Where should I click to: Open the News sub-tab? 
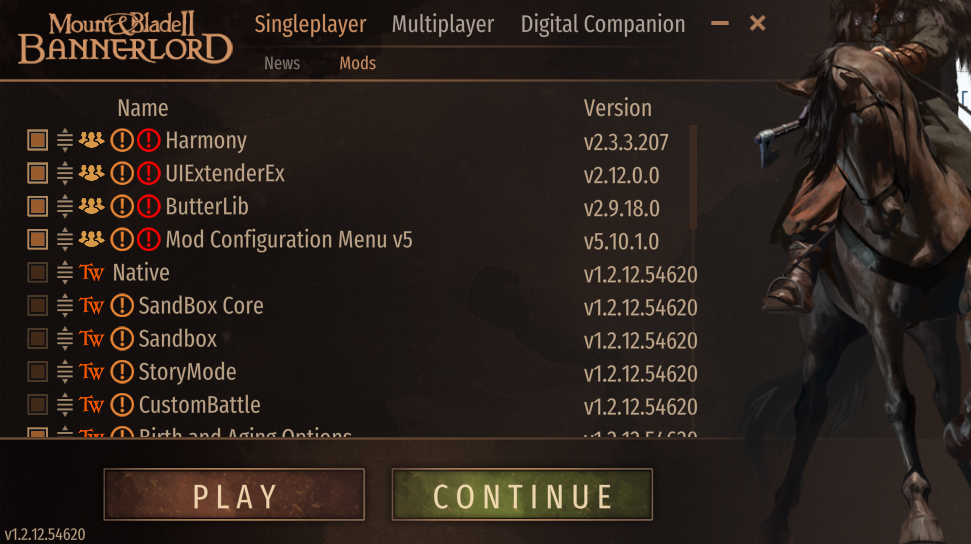(x=282, y=63)
